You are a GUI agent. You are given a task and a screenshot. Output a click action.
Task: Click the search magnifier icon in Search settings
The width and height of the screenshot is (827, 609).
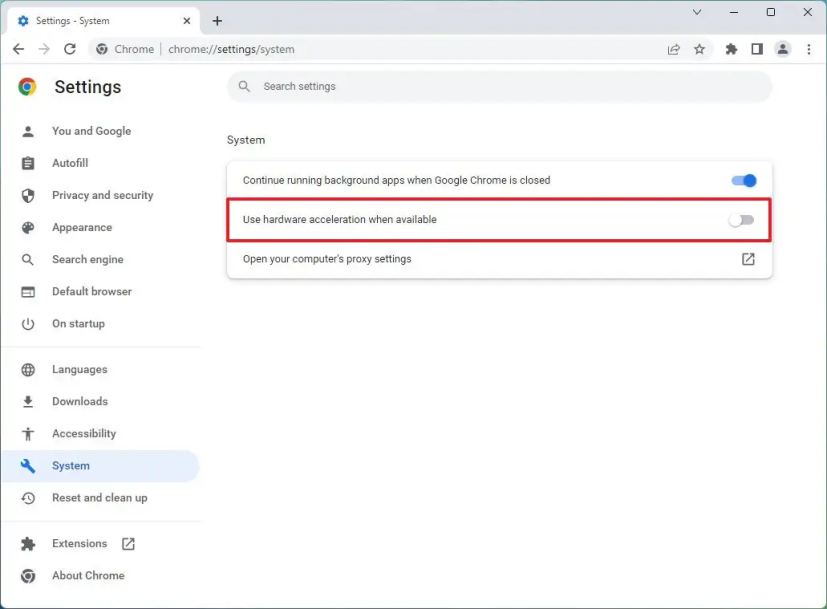tap(244, 86)
